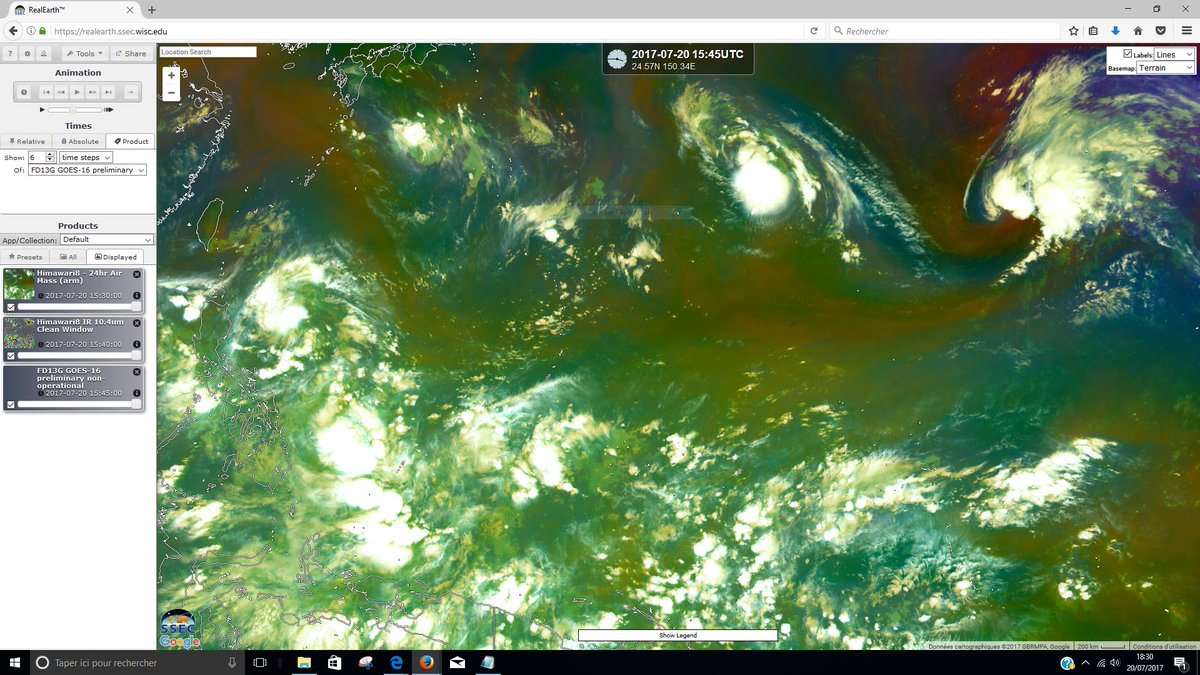Jump to first animation frame
The height and width of the screenshot is (675, 1200).
tap(46, 92)
